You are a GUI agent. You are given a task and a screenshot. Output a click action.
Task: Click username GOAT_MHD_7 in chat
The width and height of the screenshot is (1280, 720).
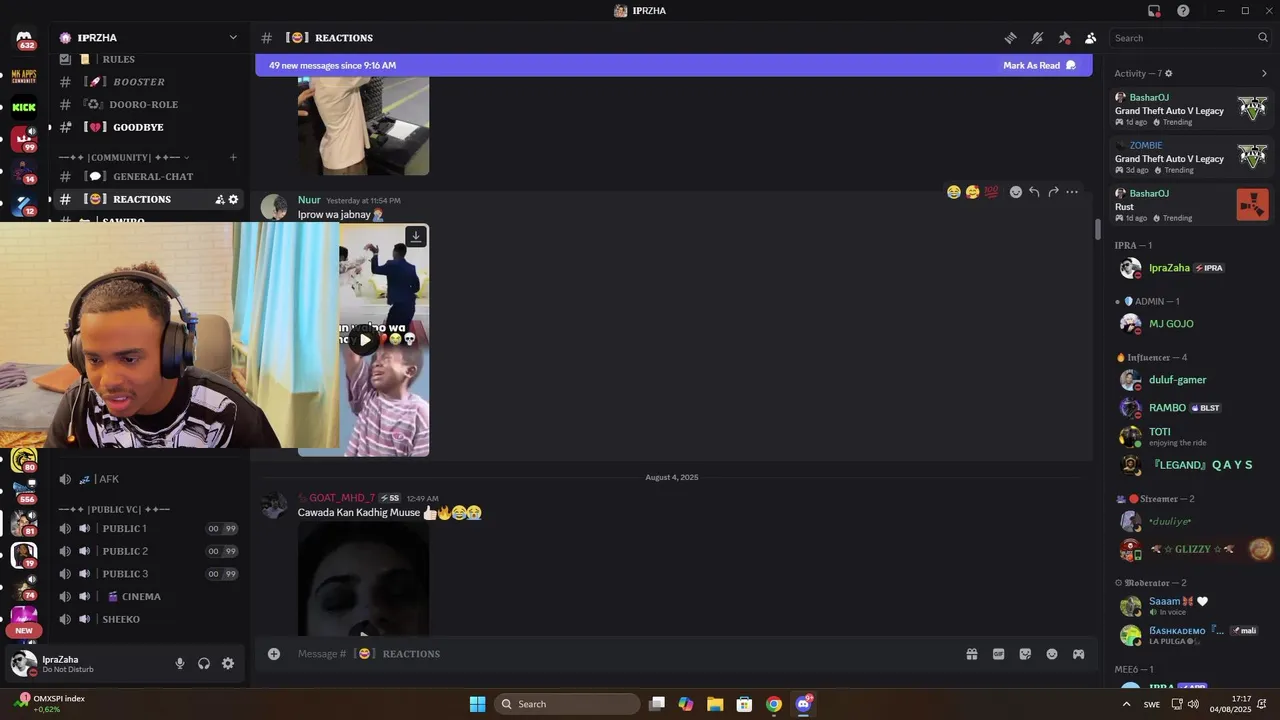point(341,498)
